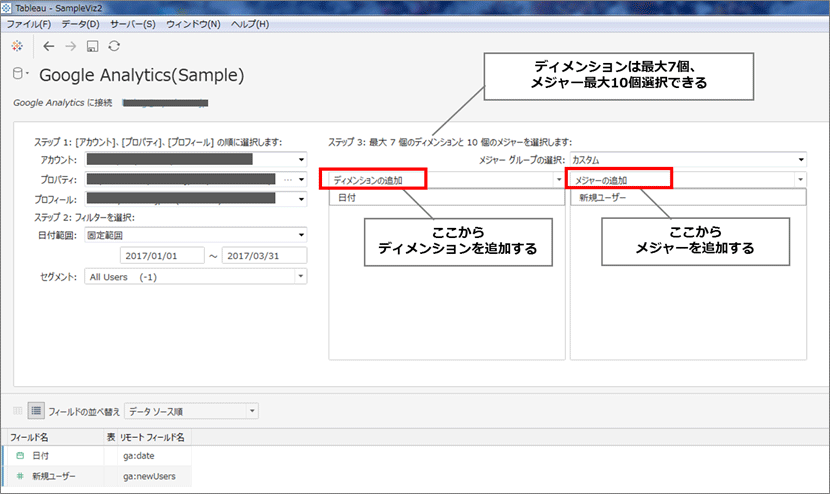
Task: Open the ファイル(F) menu
Action: [x=29, y=24]
